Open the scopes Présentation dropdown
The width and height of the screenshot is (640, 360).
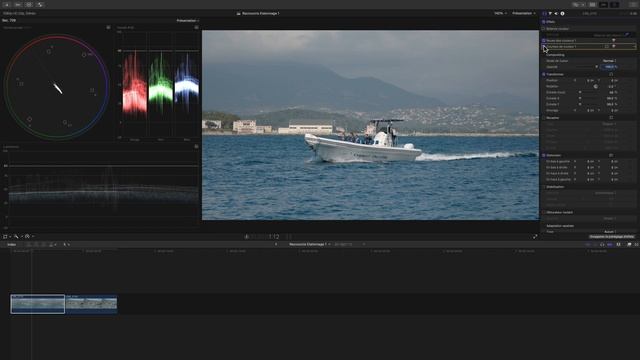(x=188, y=20)
